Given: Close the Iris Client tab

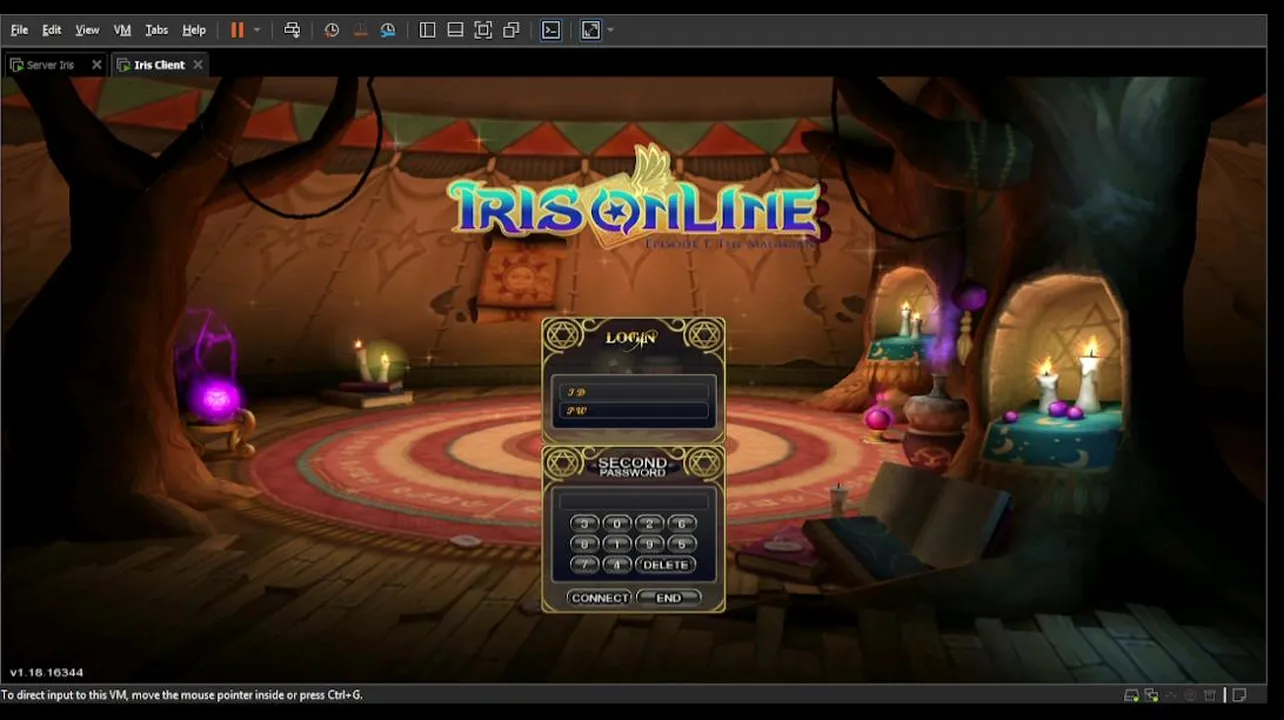Looking at the screenshot, I should tap(198, 65).
